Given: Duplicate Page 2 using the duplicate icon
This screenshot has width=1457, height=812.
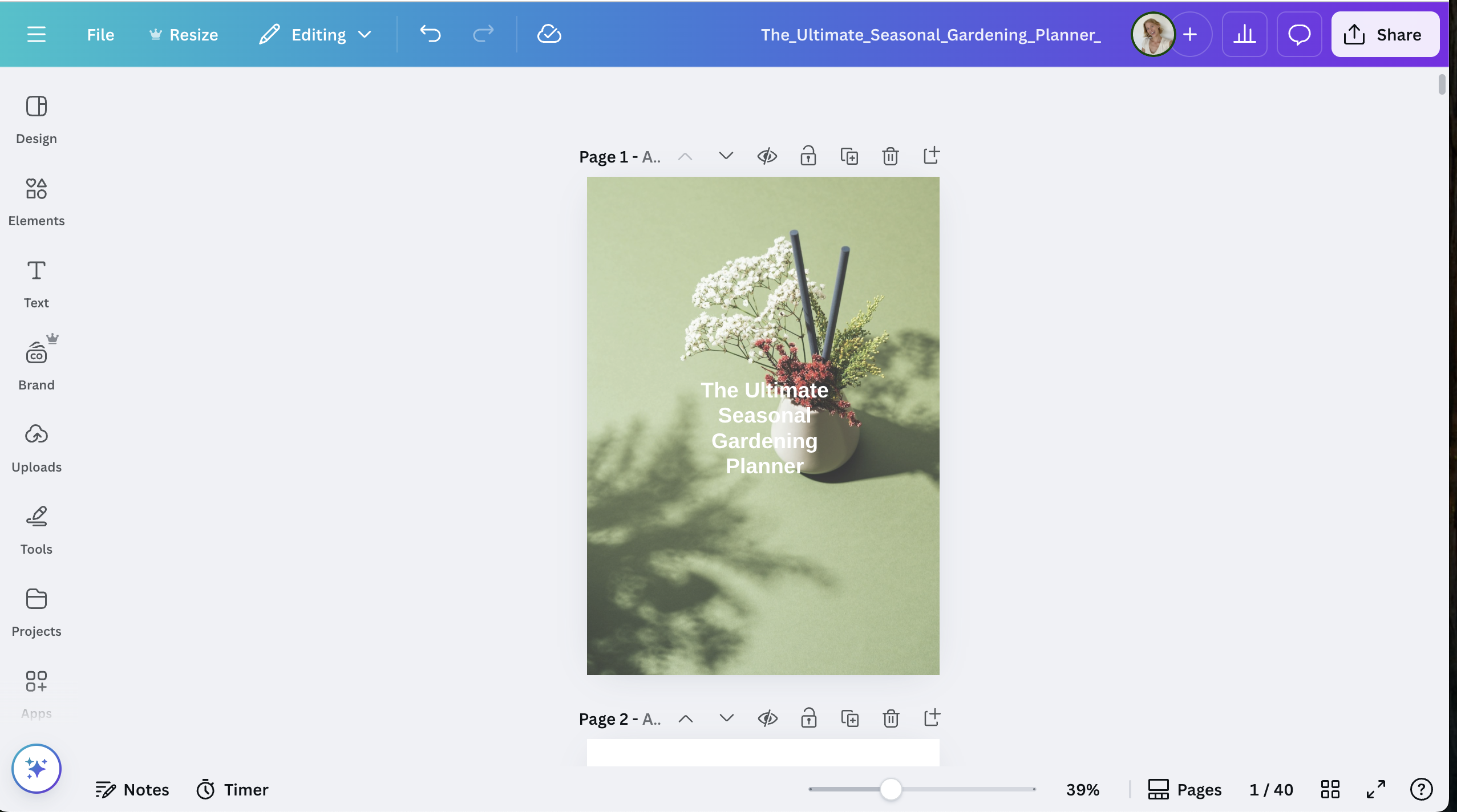Looking at the screenshot, I should (x=849, y=718).
